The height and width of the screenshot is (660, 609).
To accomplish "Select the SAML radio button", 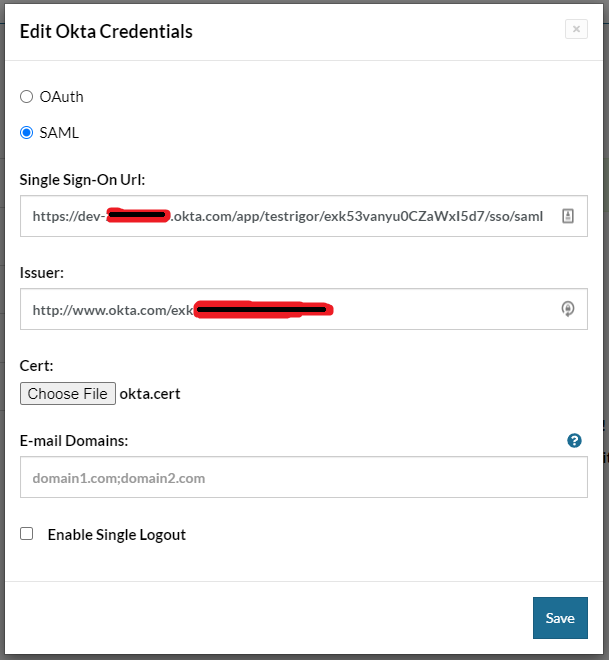I will click(x=27, y=133).
